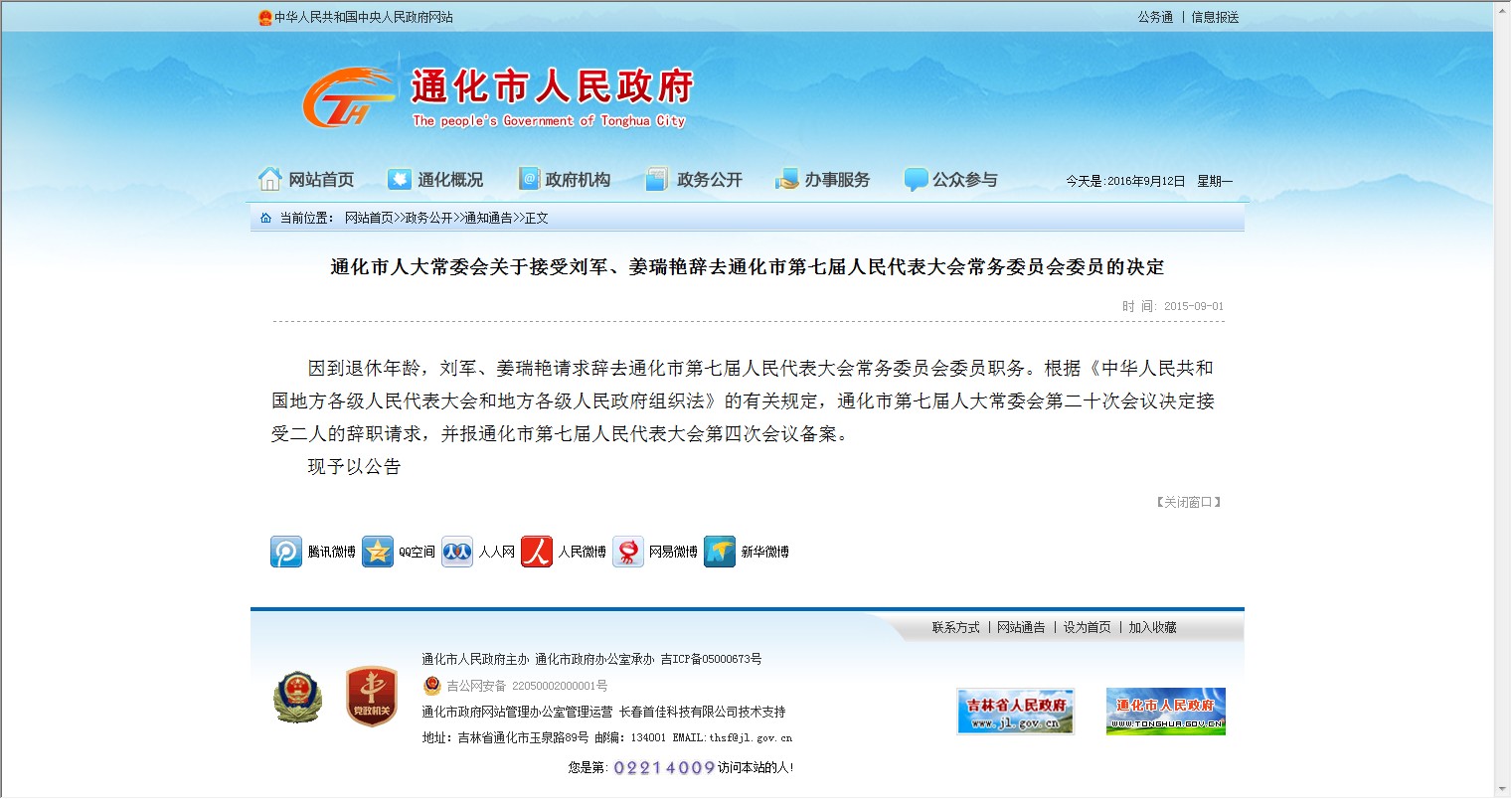Share to QQ空间 via star icon

pyautogui.click(x=378, y=552)
